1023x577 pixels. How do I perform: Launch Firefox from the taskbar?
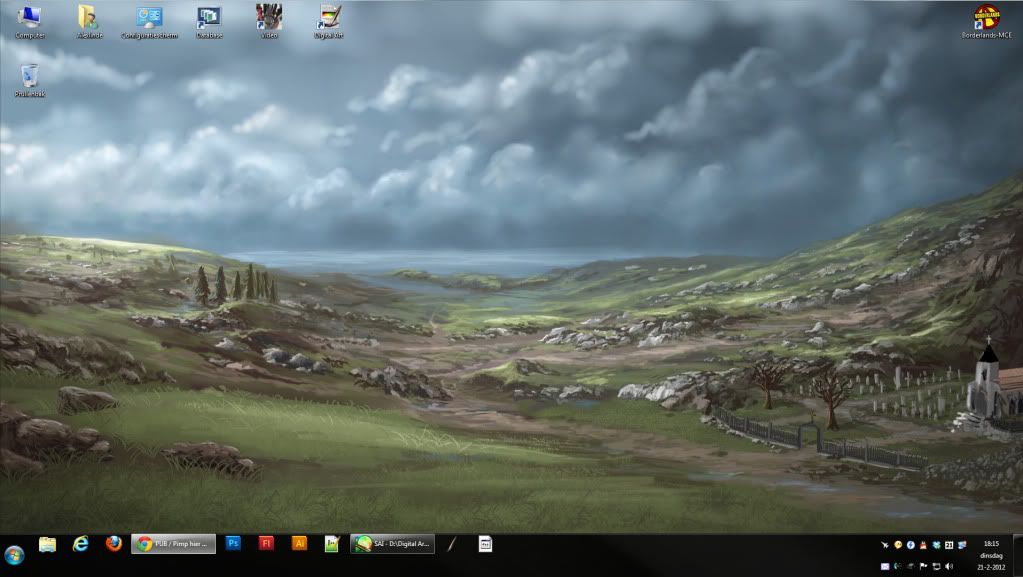tap(114, 544)
